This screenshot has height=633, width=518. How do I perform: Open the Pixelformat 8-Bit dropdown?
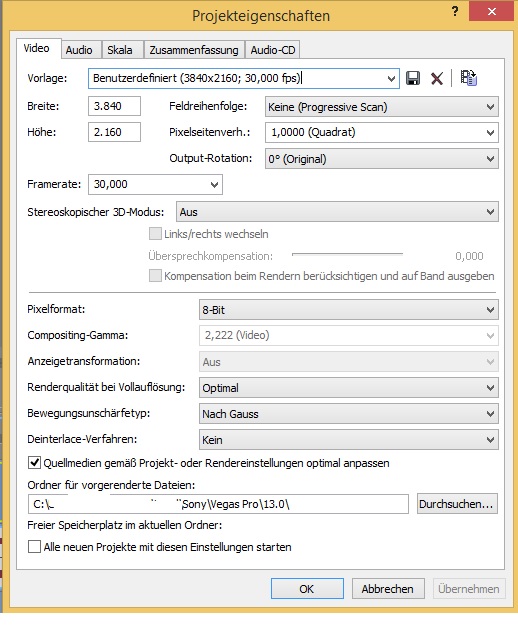click(349, 310)
